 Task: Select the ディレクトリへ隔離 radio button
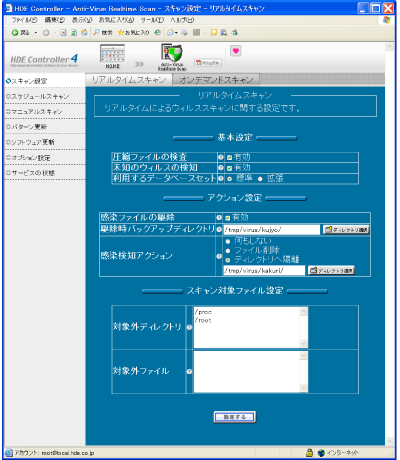coord(228,260)
